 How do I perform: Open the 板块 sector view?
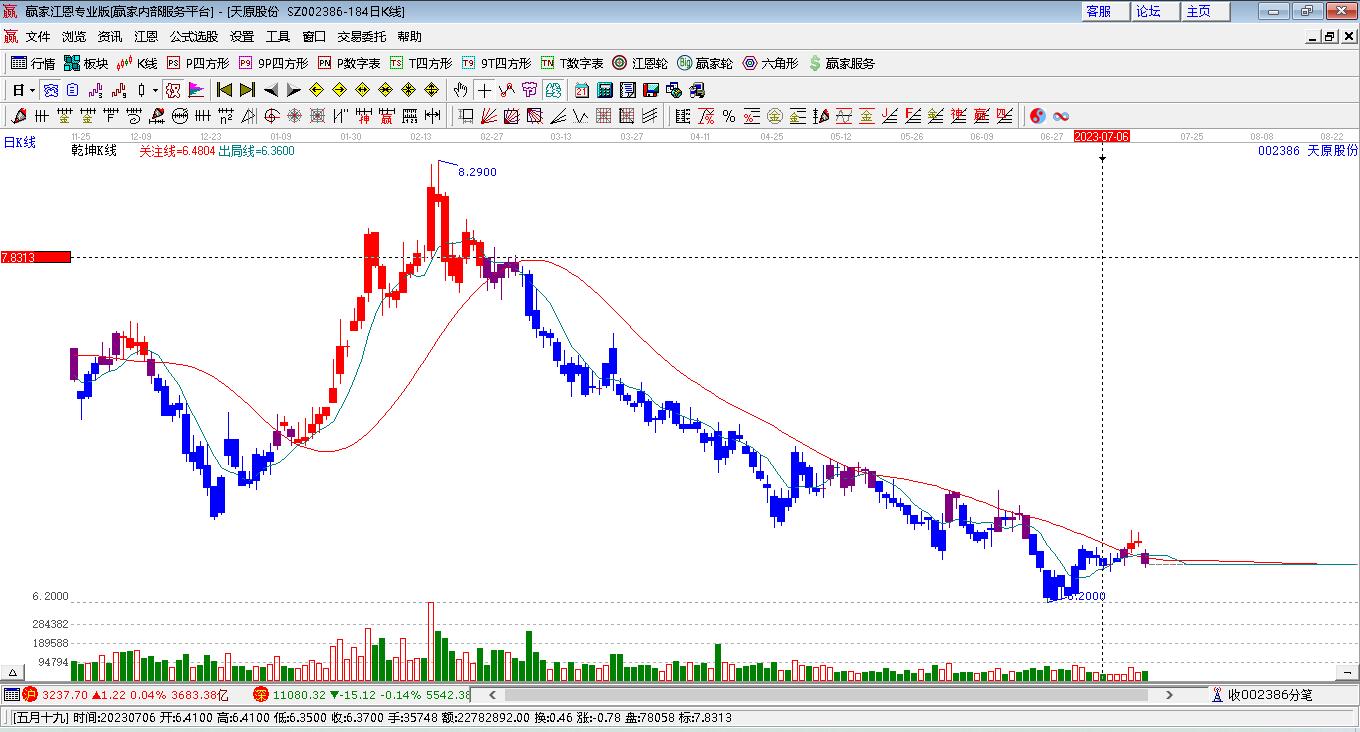click(x=86, y=63)
